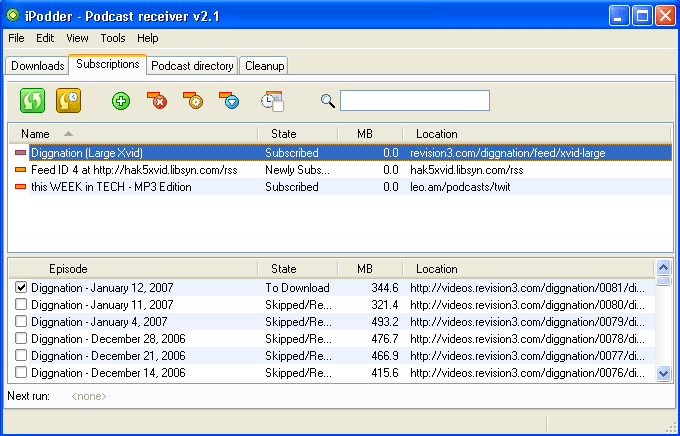Check Diggnation - December 21, 2006 episode
This screenshot has height=436, width=680.
(x=21, y=355)
